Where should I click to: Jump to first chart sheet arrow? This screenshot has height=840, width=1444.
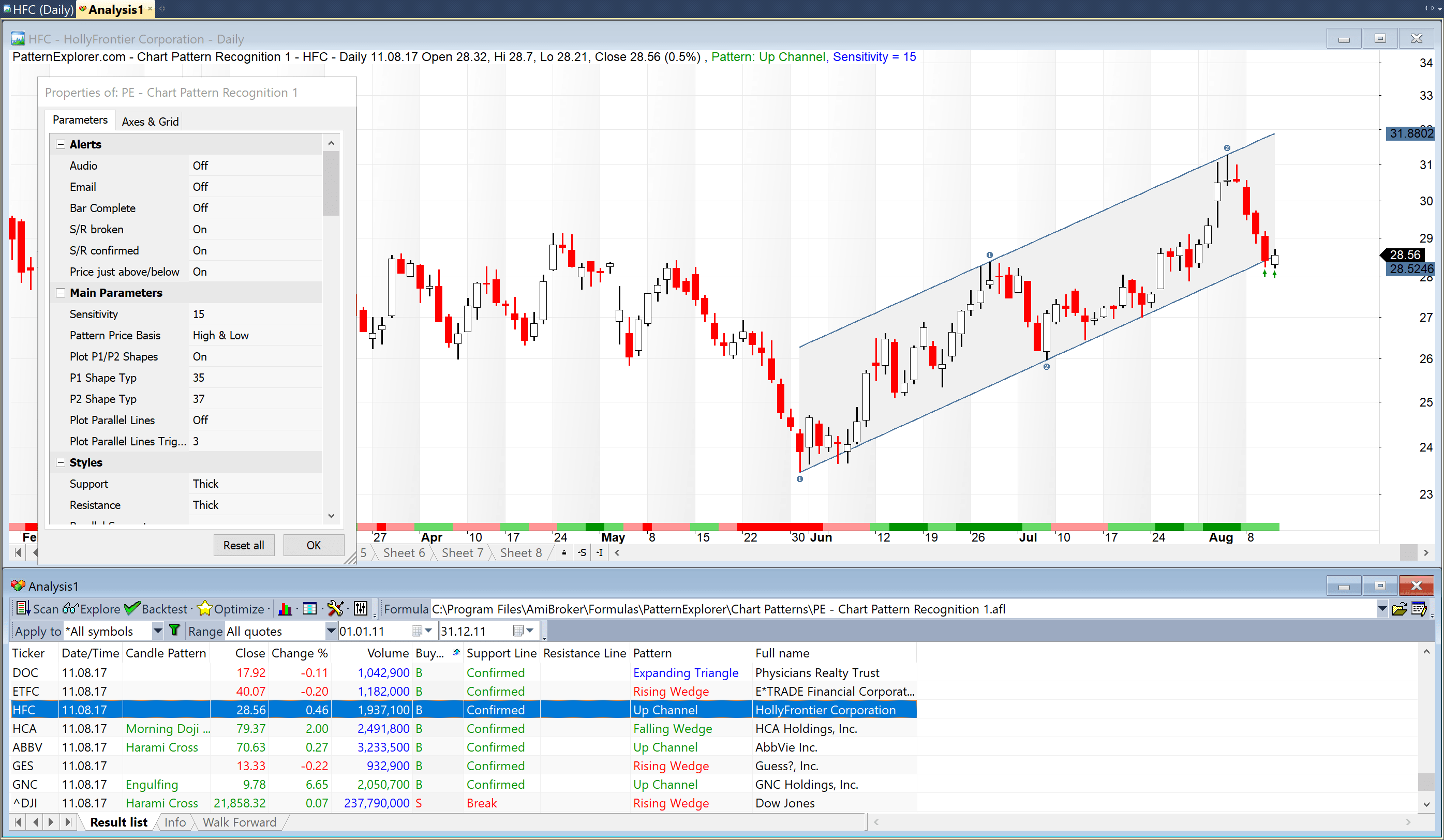[18, 552]
